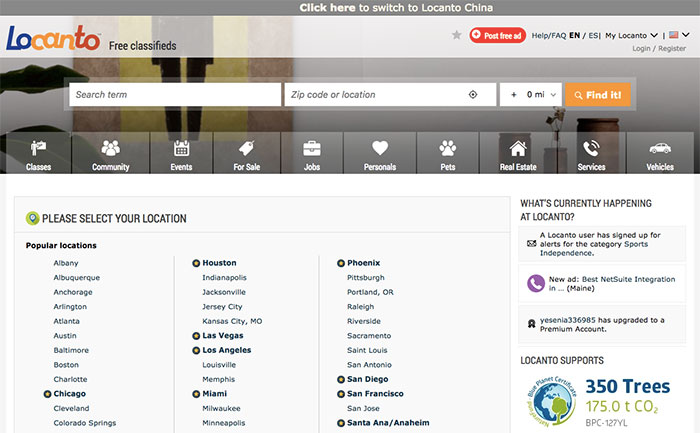Choose Milwaukee location
700x433 pixels.
click(221, 408)
